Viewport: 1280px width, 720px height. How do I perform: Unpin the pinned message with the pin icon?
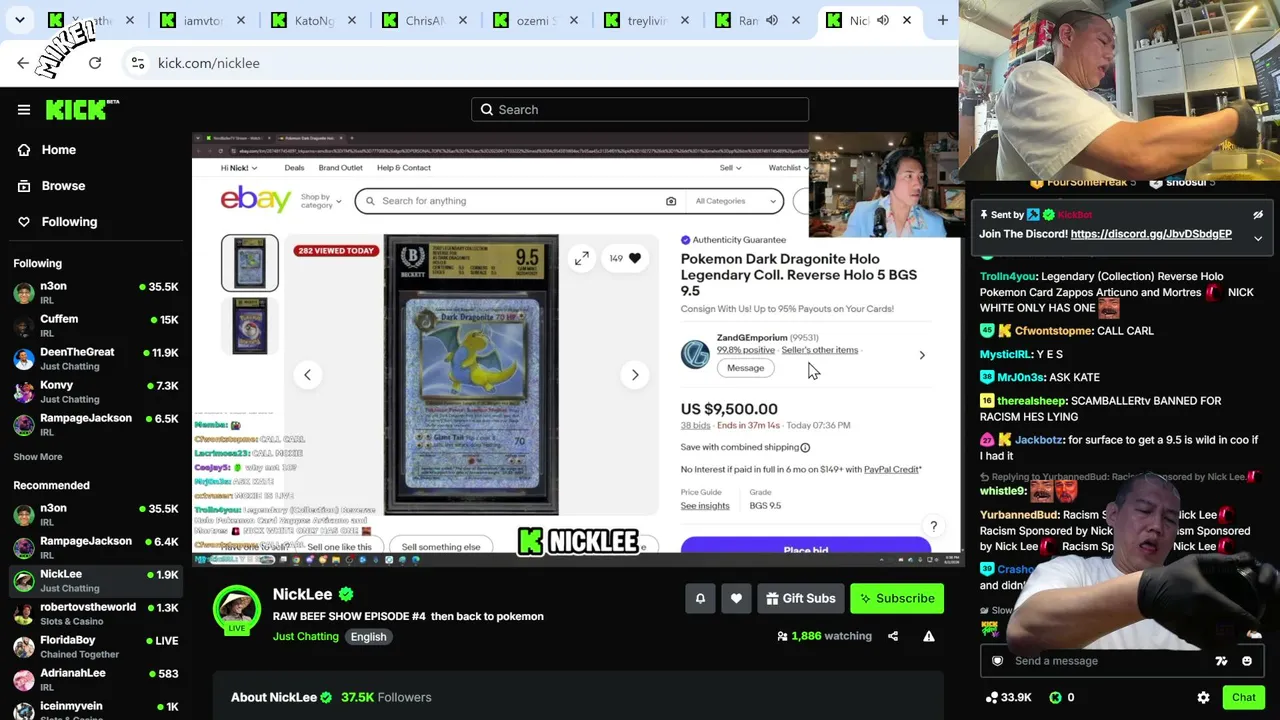click(x=1258, y=215)
